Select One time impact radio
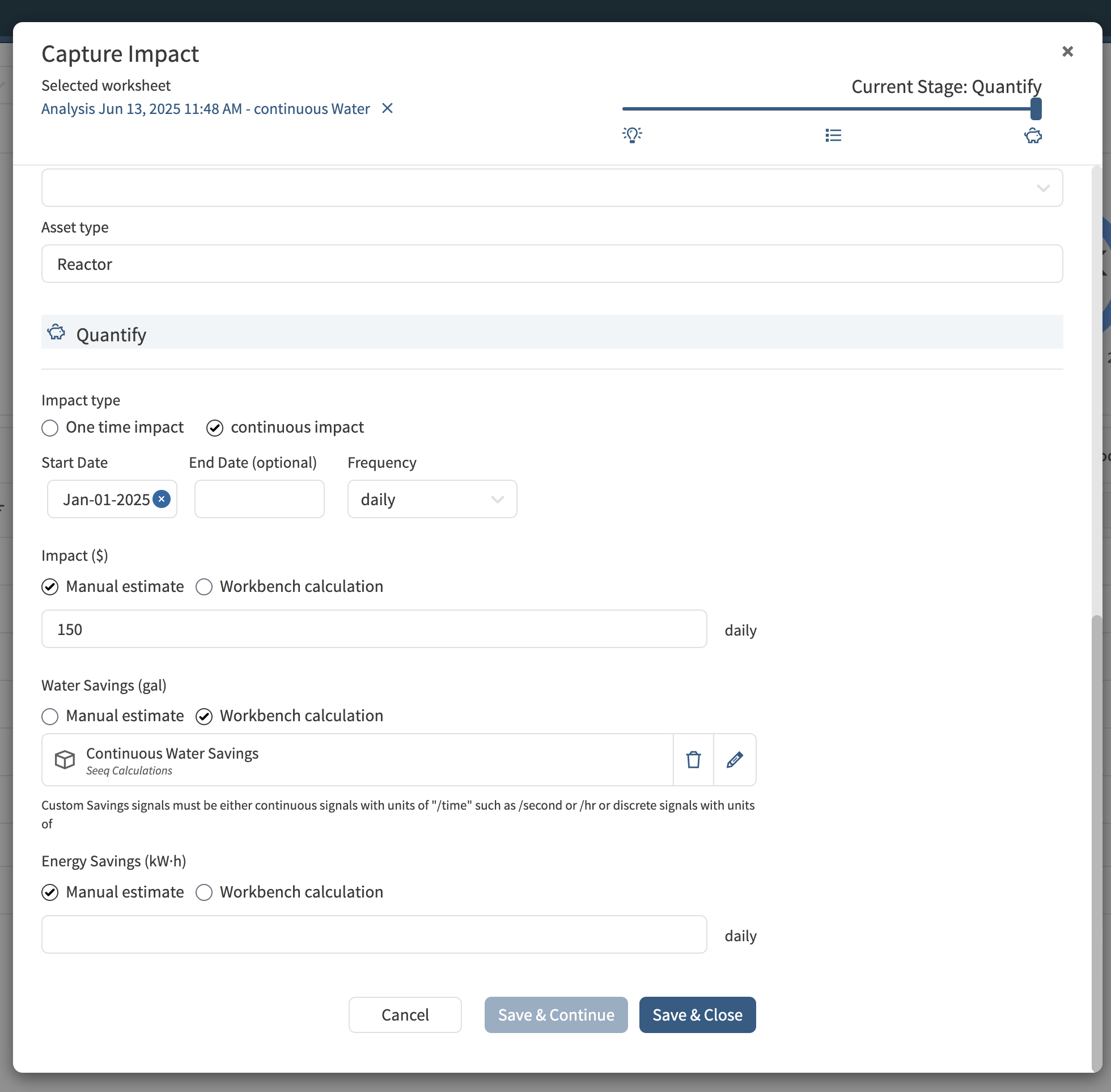 pyautogui.click(x=50, y=428)
